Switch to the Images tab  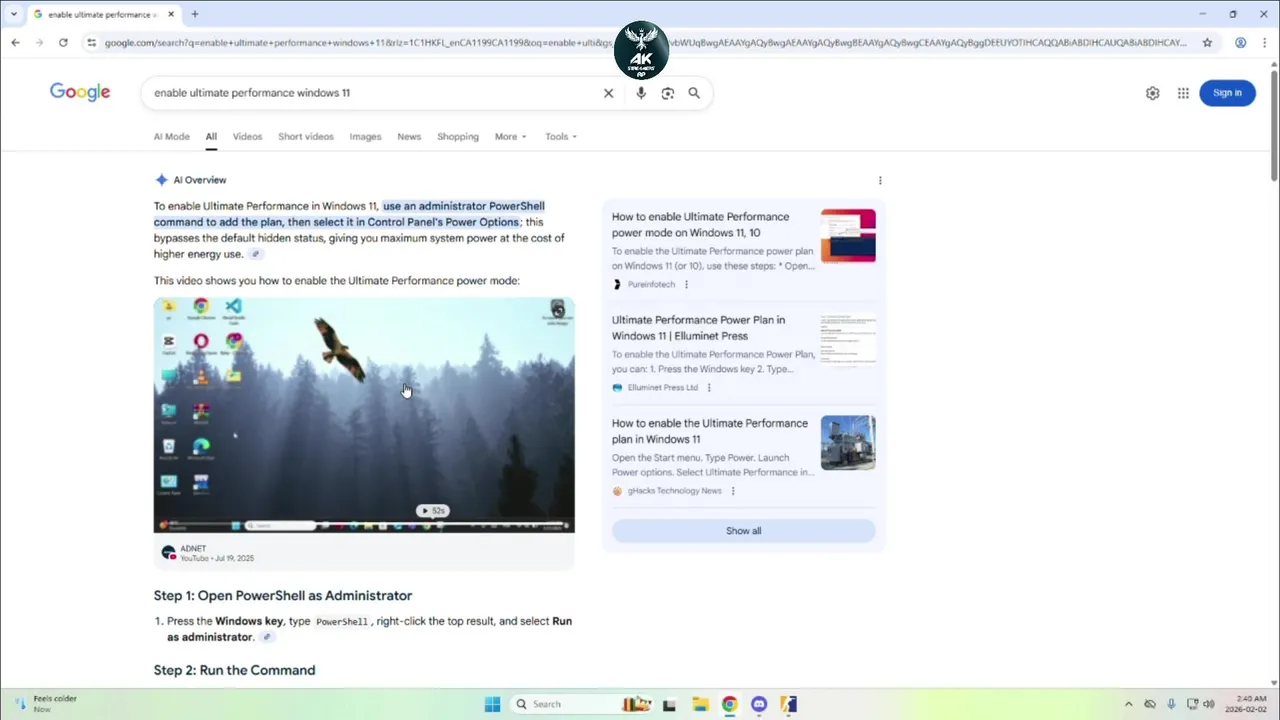pyautogui.click(x=365, y=137)
